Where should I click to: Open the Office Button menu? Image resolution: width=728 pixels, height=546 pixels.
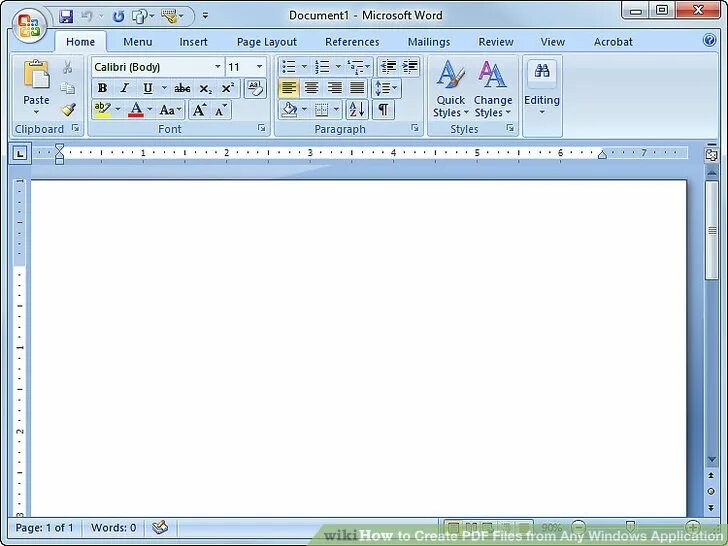pos(29,26)
